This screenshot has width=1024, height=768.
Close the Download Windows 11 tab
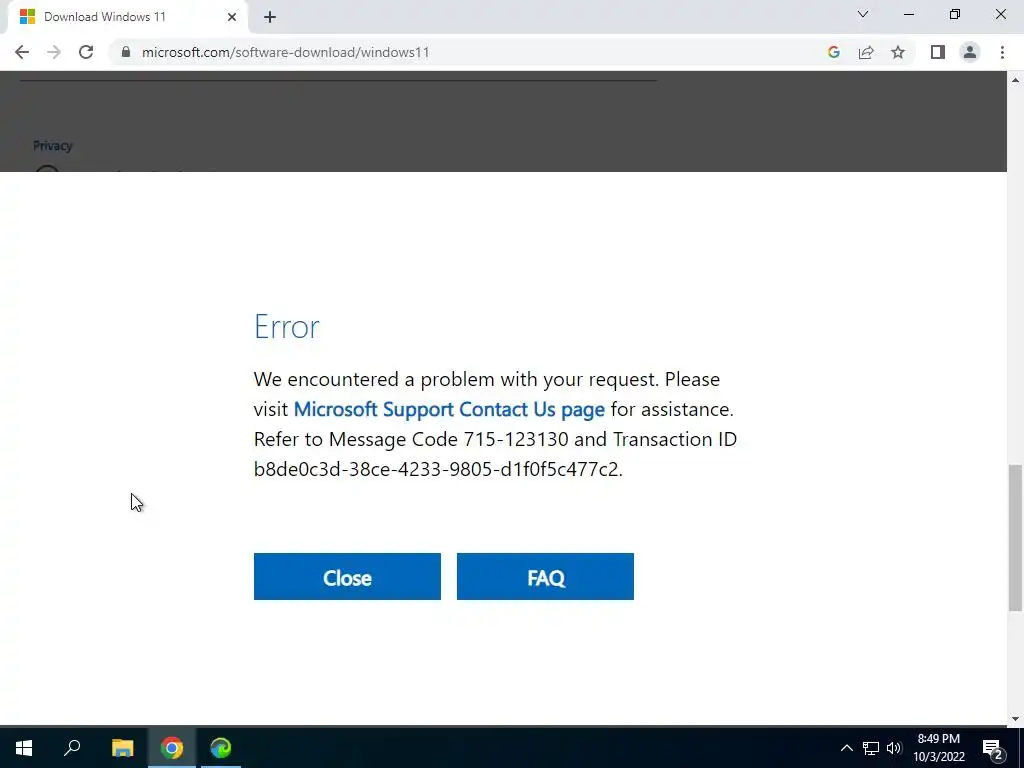pos(232,17)
